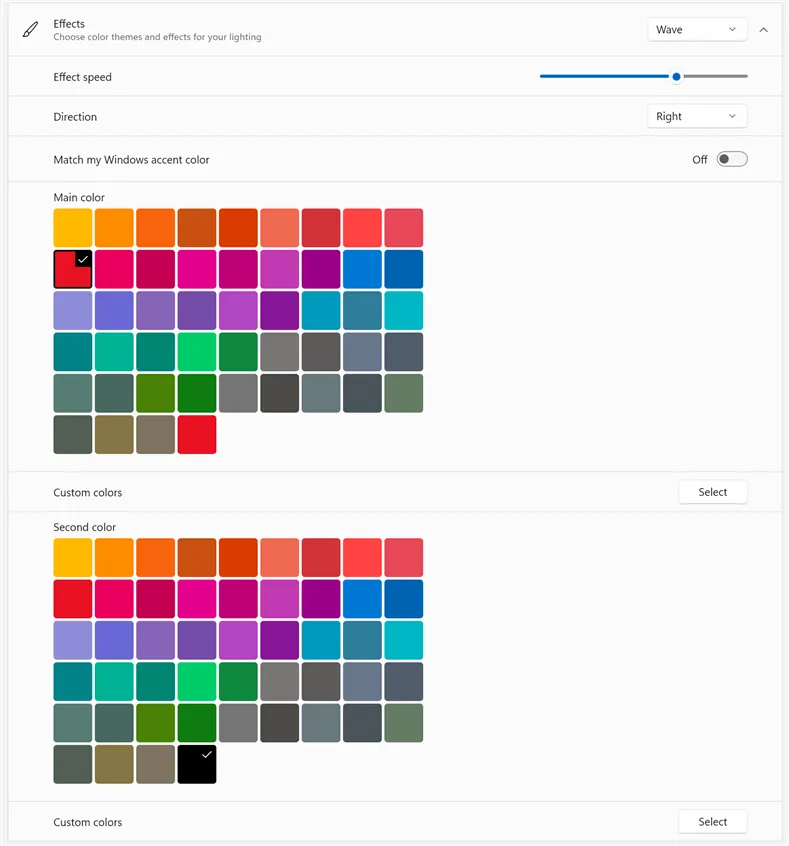Select the brighter blue swatch in Second color
This screenshot has width=789, height=846.
coord(362,599)
